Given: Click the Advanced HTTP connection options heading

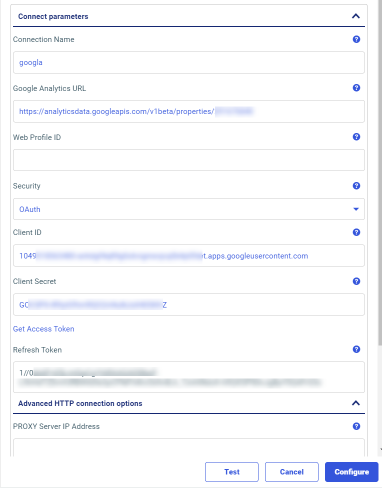Looking at the screenshot, I should [80, 403].
